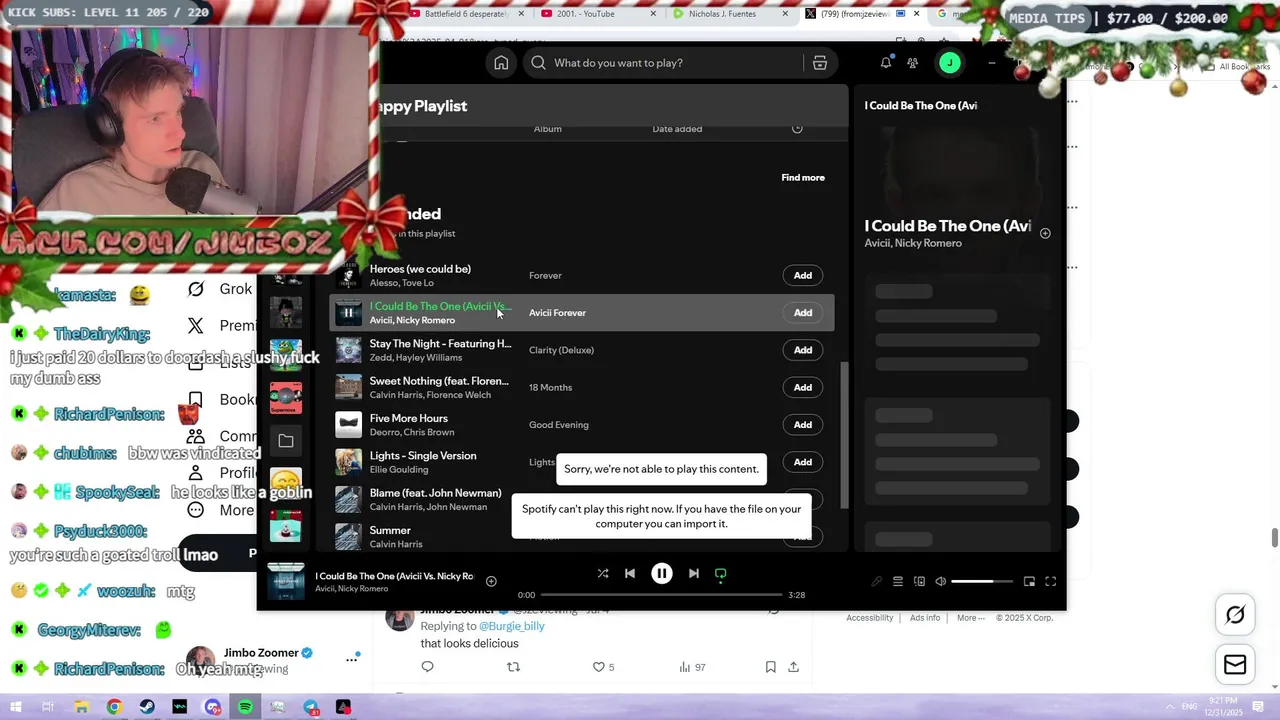Click 'Sweet Nothing' album art thumbnail

pyautogui.click(x=348, y=387)
